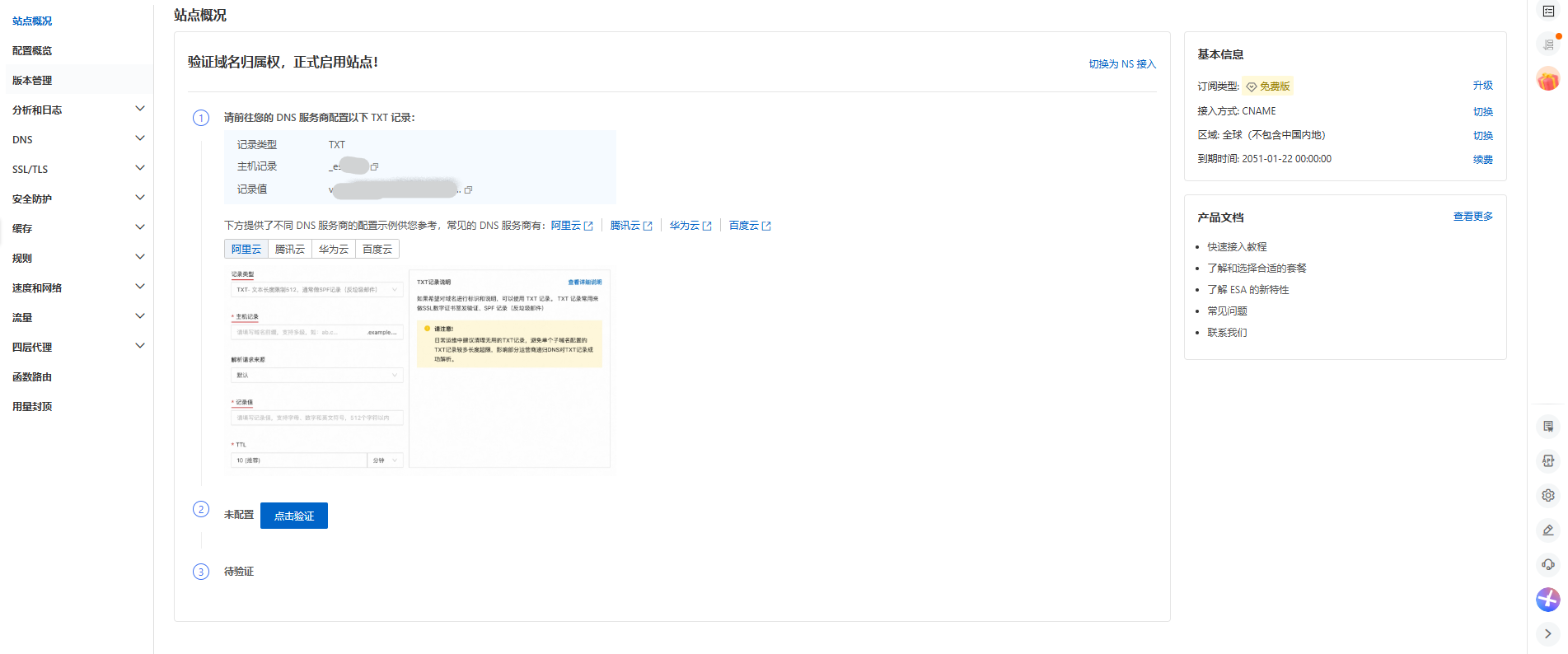Click the pencil feedback icon
1568x654 pixels.
pos(1548,530)
